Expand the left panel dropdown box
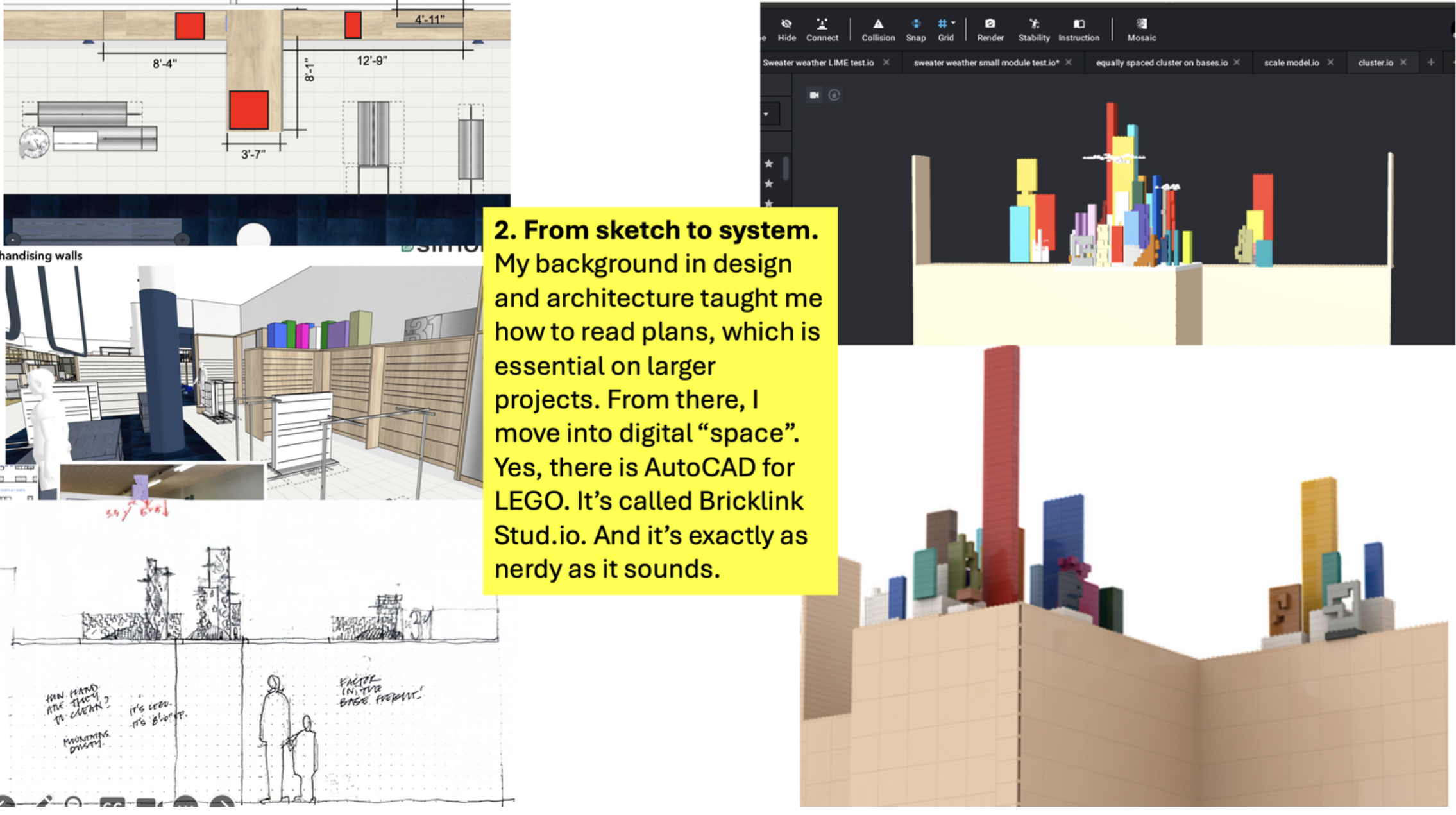The image size is (1456, 815). (769, 114)
